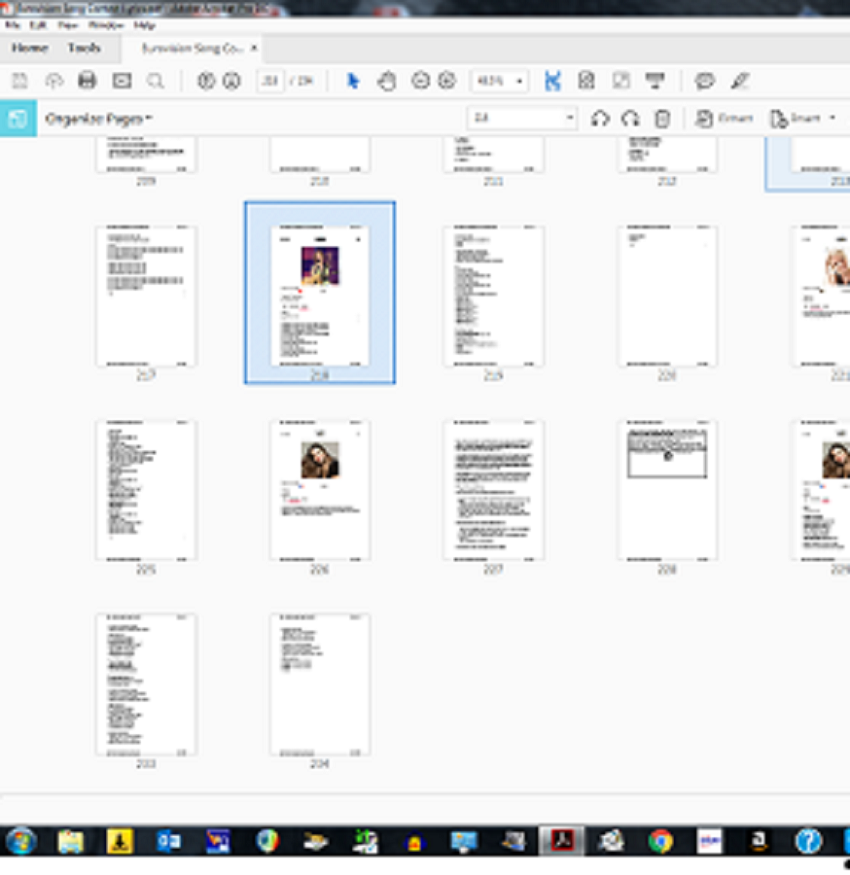Switch to the Tools tab
Screen dimensions: 850x875
[84, 48]
